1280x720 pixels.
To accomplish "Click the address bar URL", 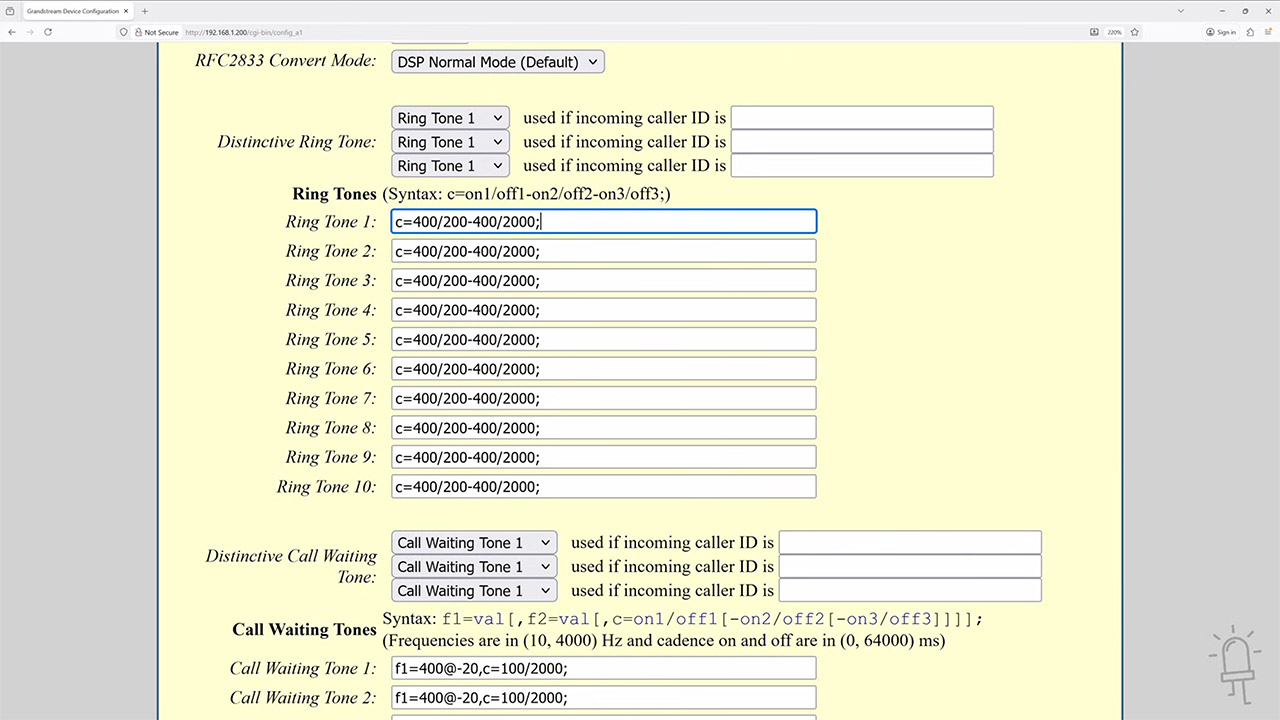I will click(x=245, y=32).
